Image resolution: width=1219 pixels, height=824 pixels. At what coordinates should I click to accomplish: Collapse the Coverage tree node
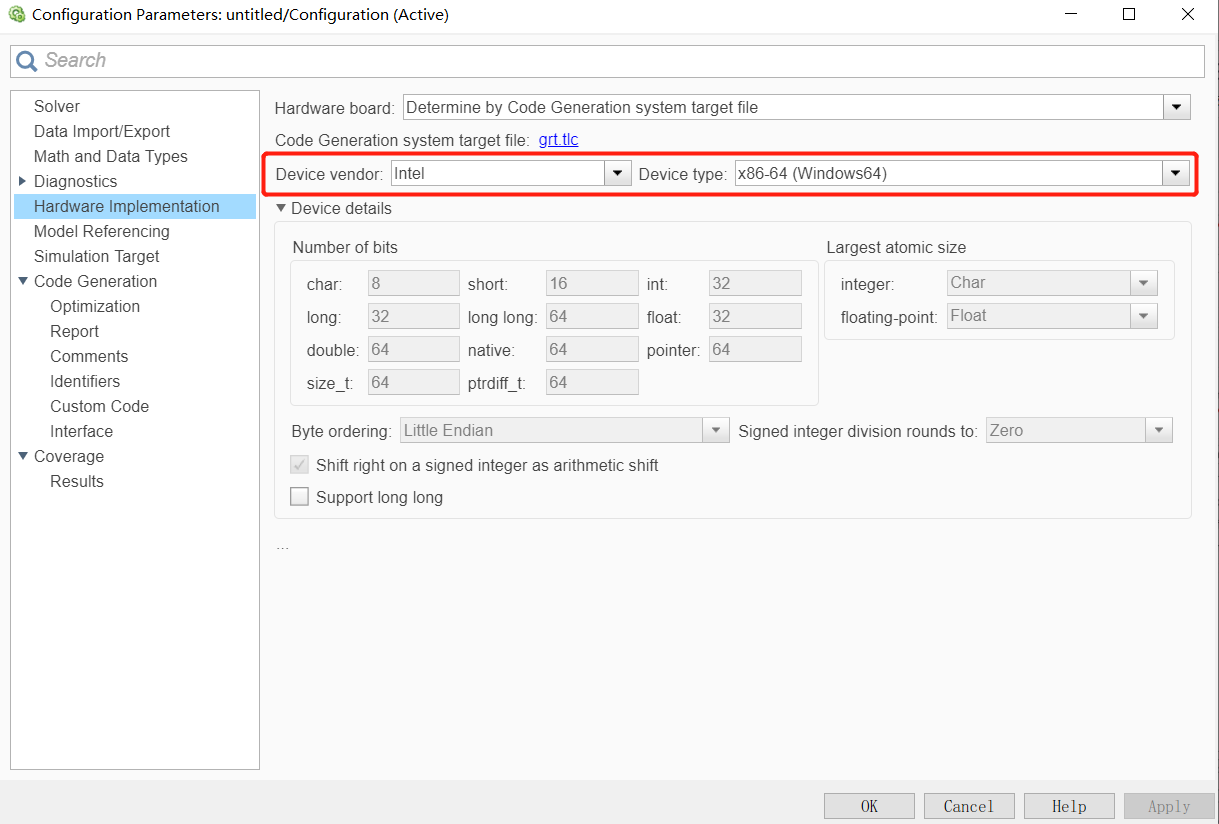point(23,456)
